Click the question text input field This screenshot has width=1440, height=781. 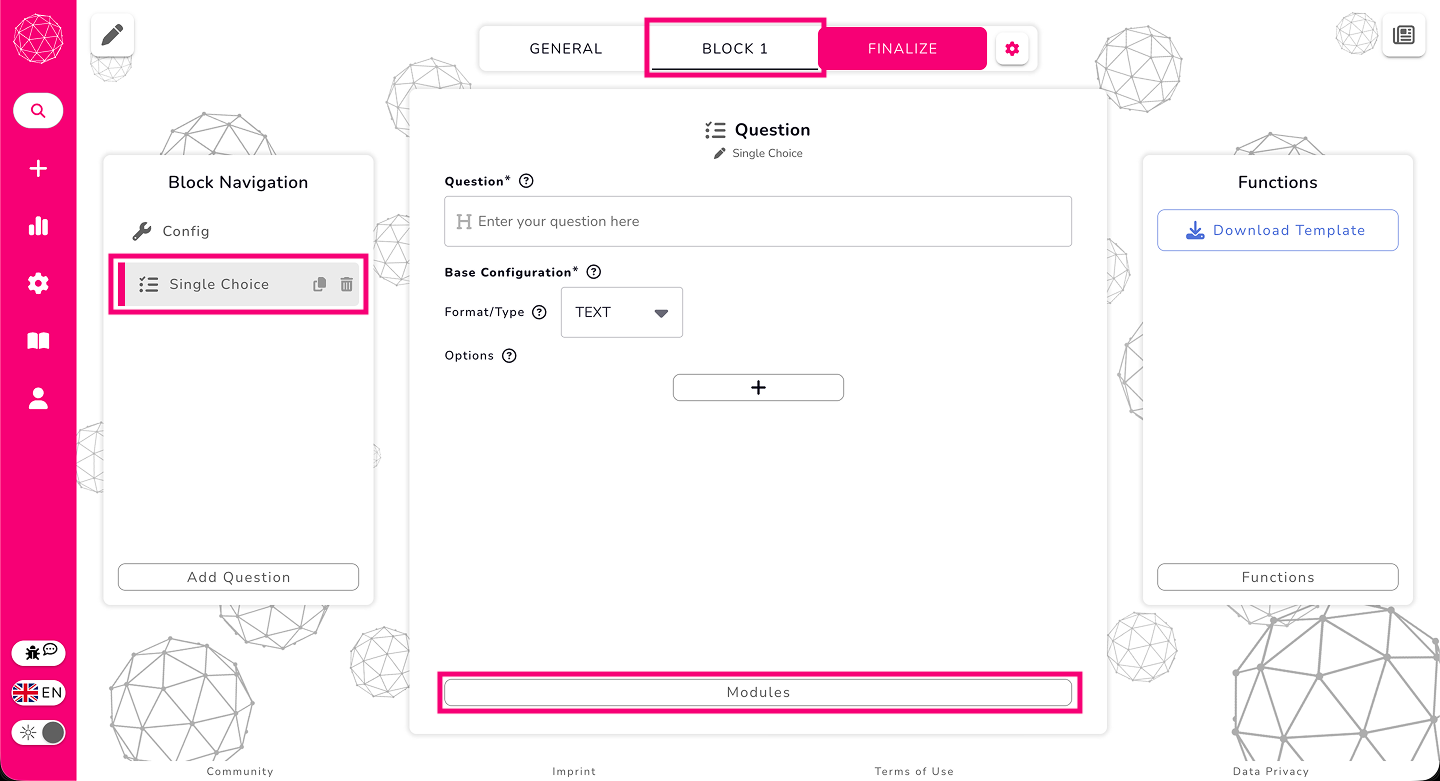[757, 221]
